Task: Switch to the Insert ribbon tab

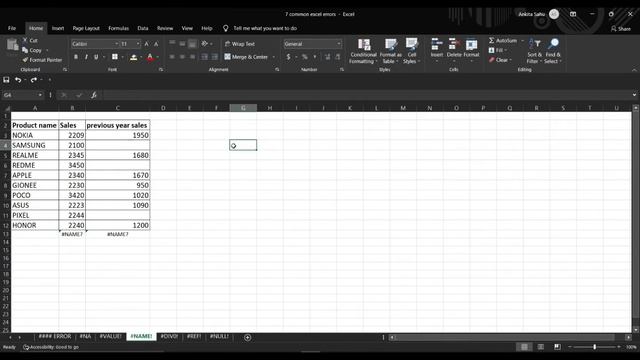Action: coord(58,28)
